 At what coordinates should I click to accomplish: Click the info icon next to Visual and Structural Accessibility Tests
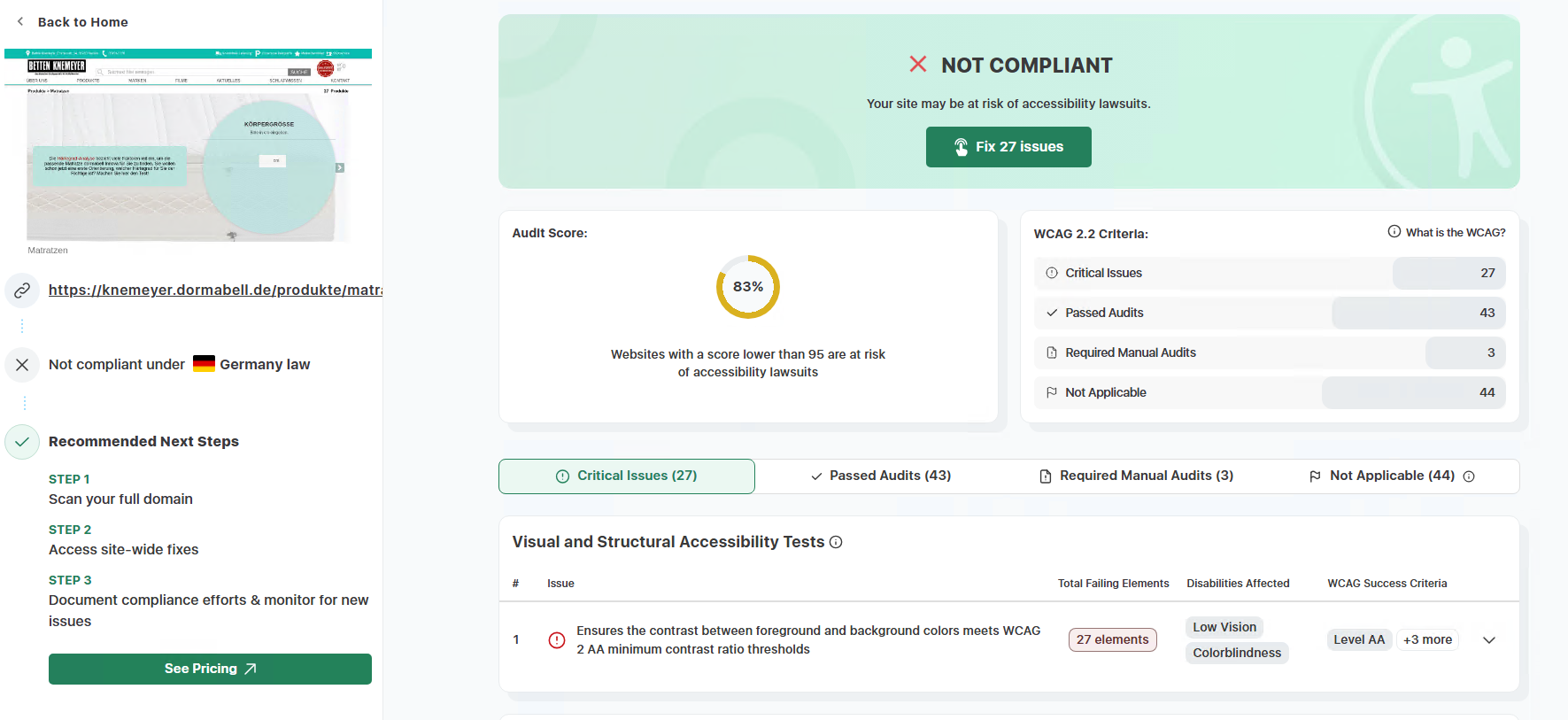[836, 542]
